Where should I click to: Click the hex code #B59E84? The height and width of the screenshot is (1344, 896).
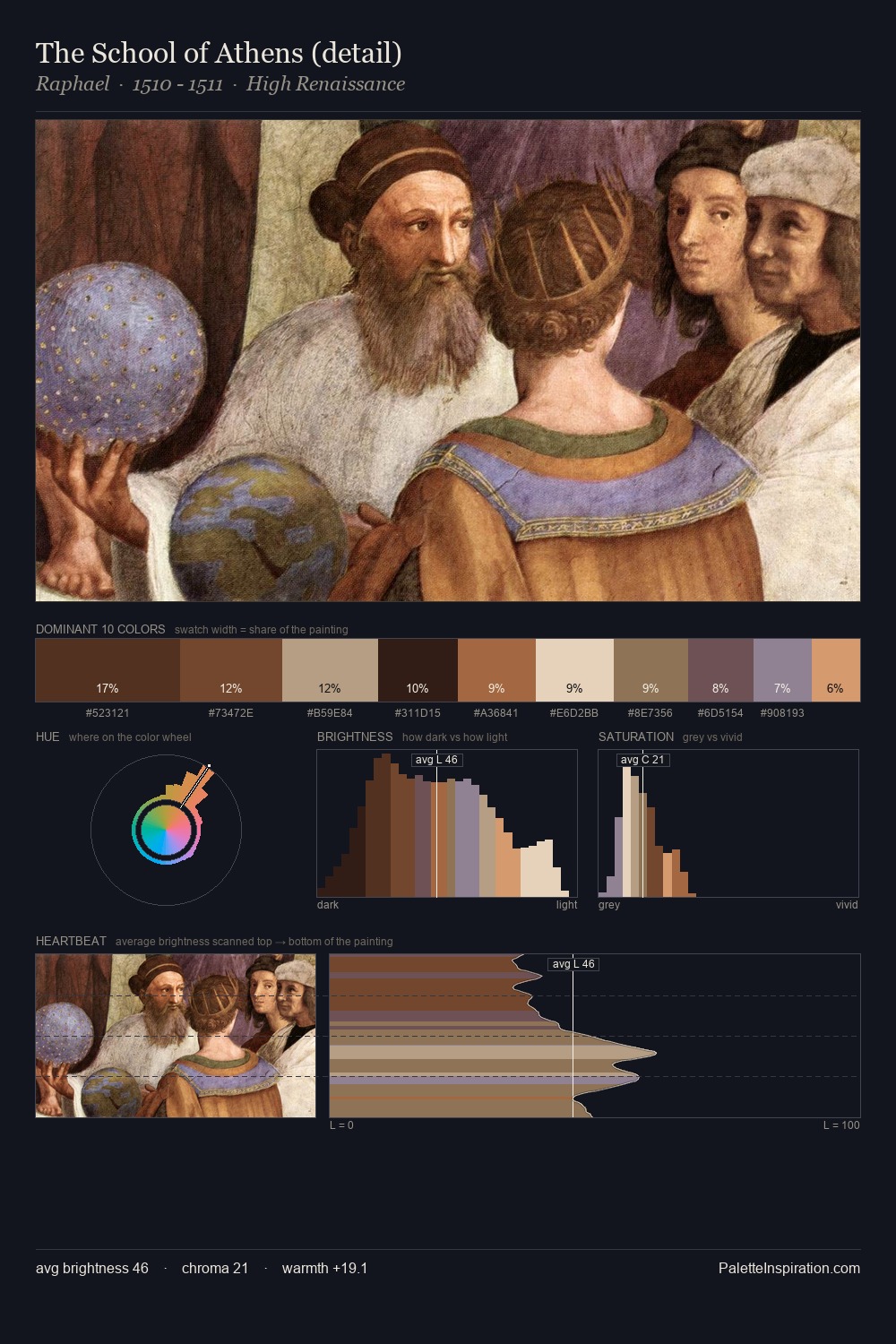click(x=330, y=713)
